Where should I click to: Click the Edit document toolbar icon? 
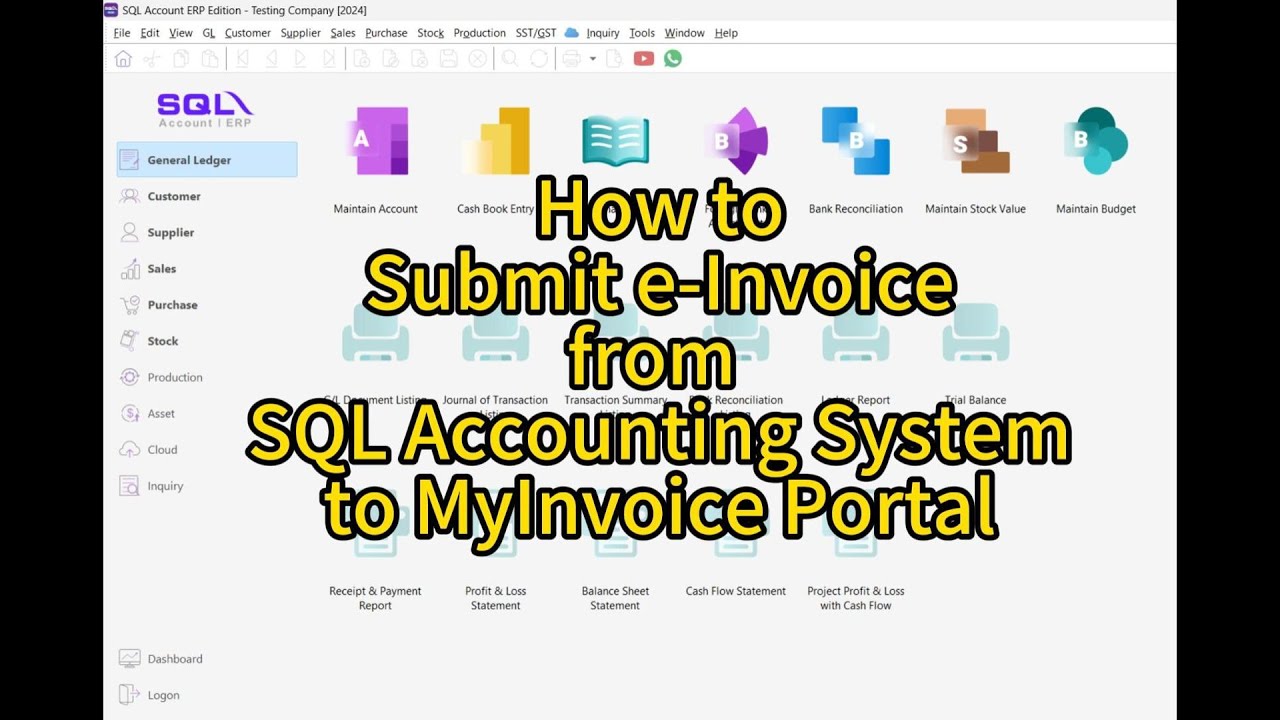pos(391,59)
